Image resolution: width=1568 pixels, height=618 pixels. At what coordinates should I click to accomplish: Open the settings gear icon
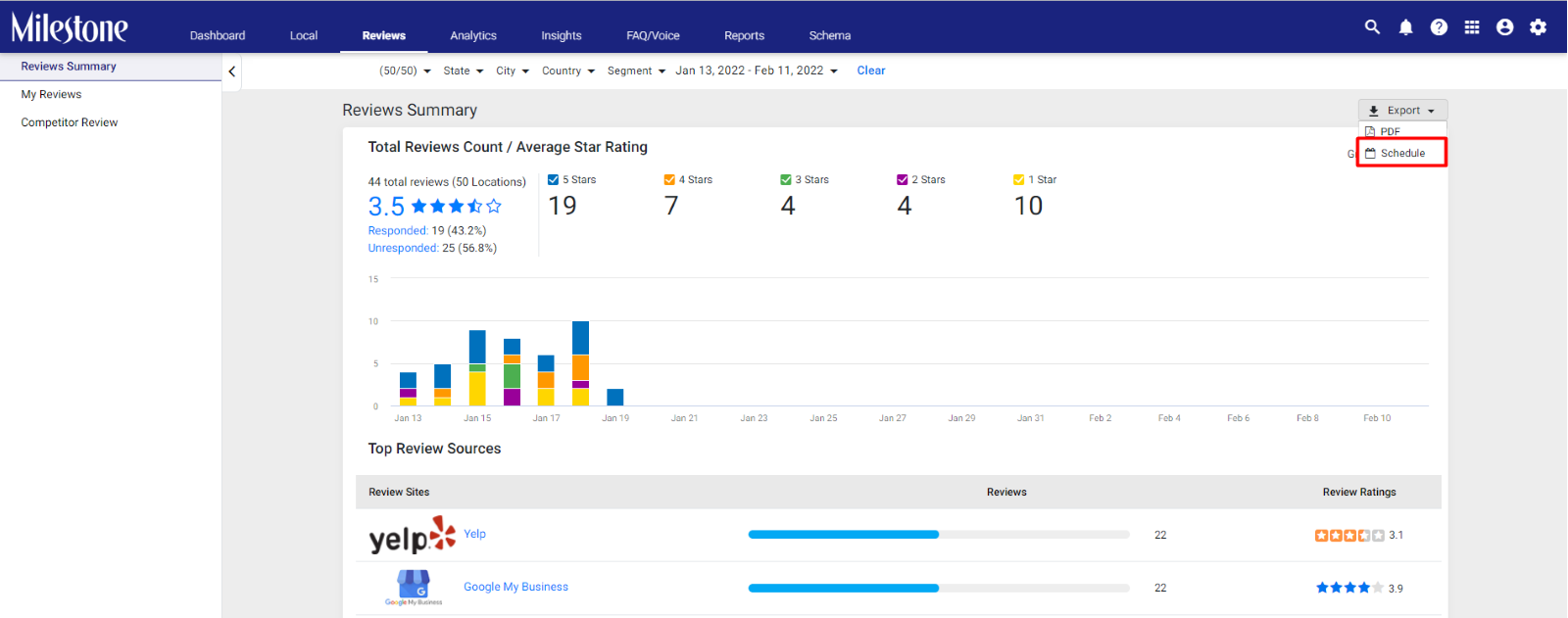pos(1539,27)
